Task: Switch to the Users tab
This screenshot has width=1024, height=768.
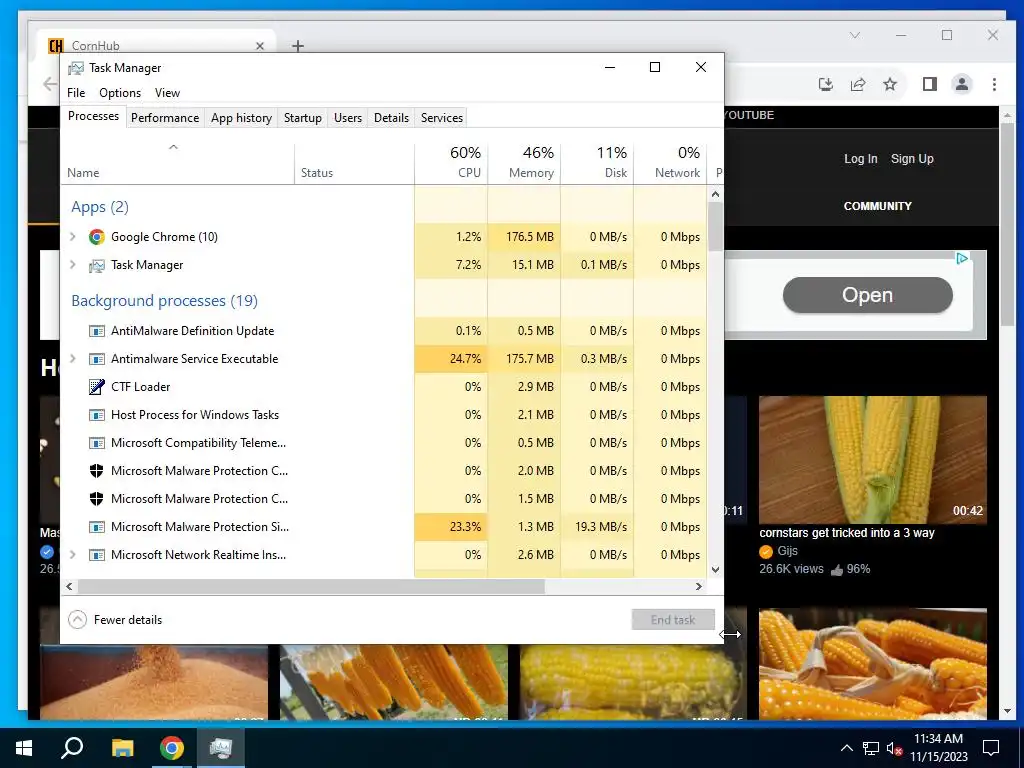Action: click(x=347, y=118)
